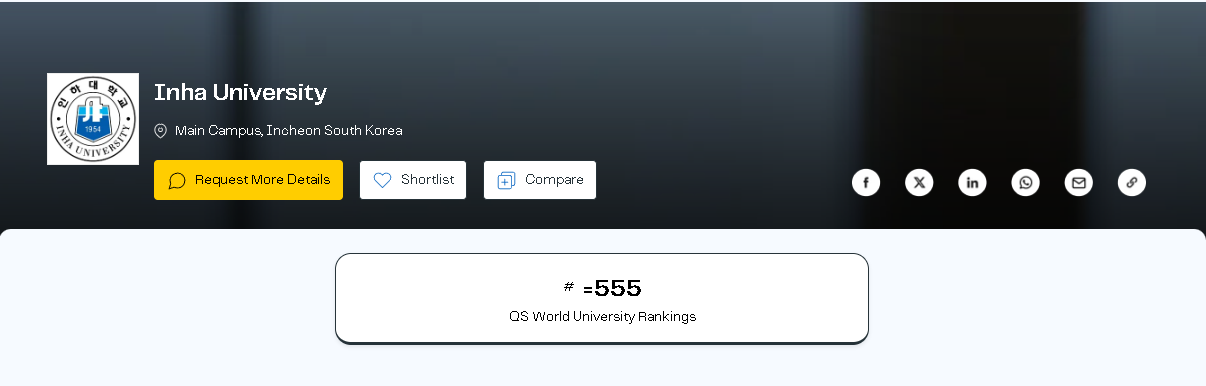Click the Compare plus-squares icon
This screenshot has width=1206, height=386.
point(506,180)
